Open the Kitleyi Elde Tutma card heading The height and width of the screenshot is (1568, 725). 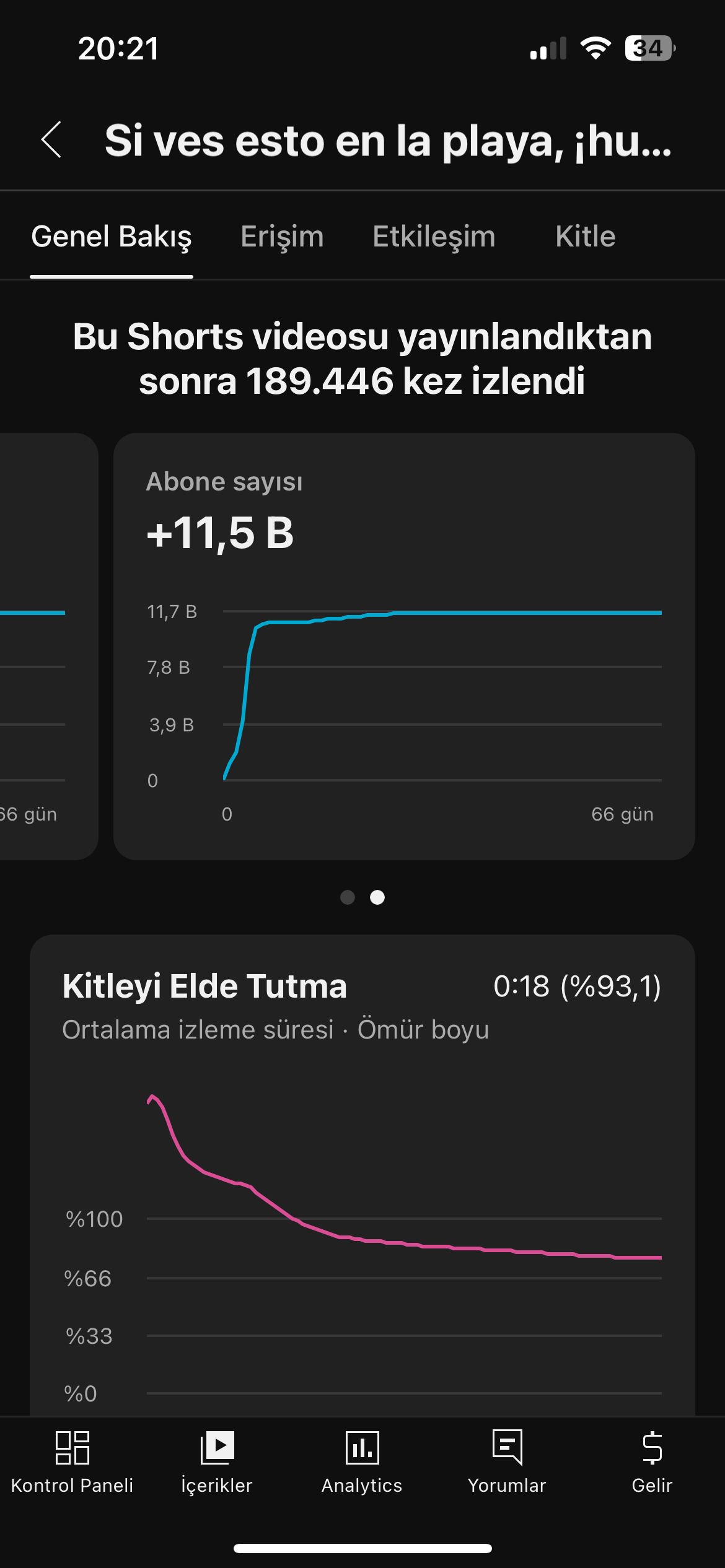pyautogui.click(x=204, y=986)
